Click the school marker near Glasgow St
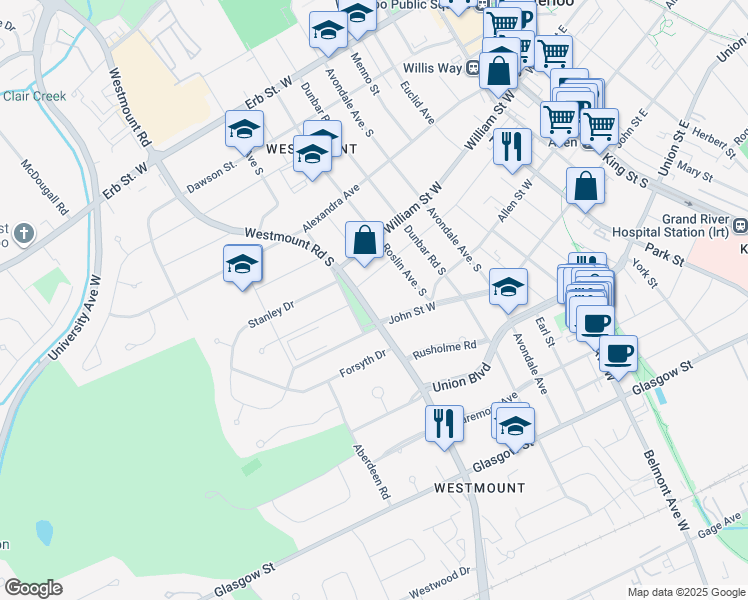The width and height of the screenshot is (748, 600). 516,425
